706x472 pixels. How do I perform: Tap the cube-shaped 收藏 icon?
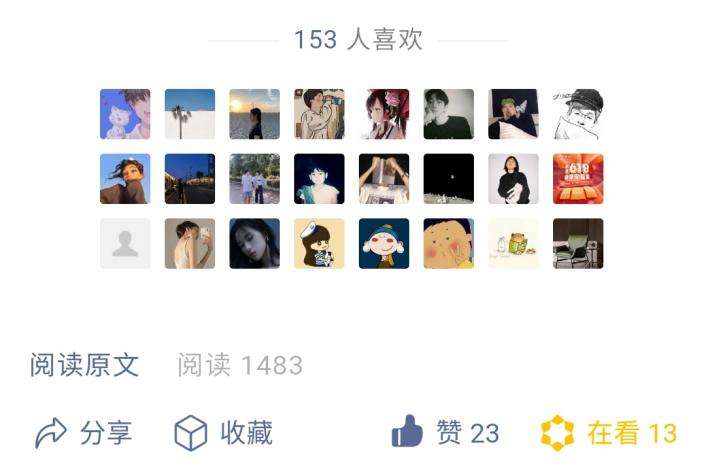point(190,433)
